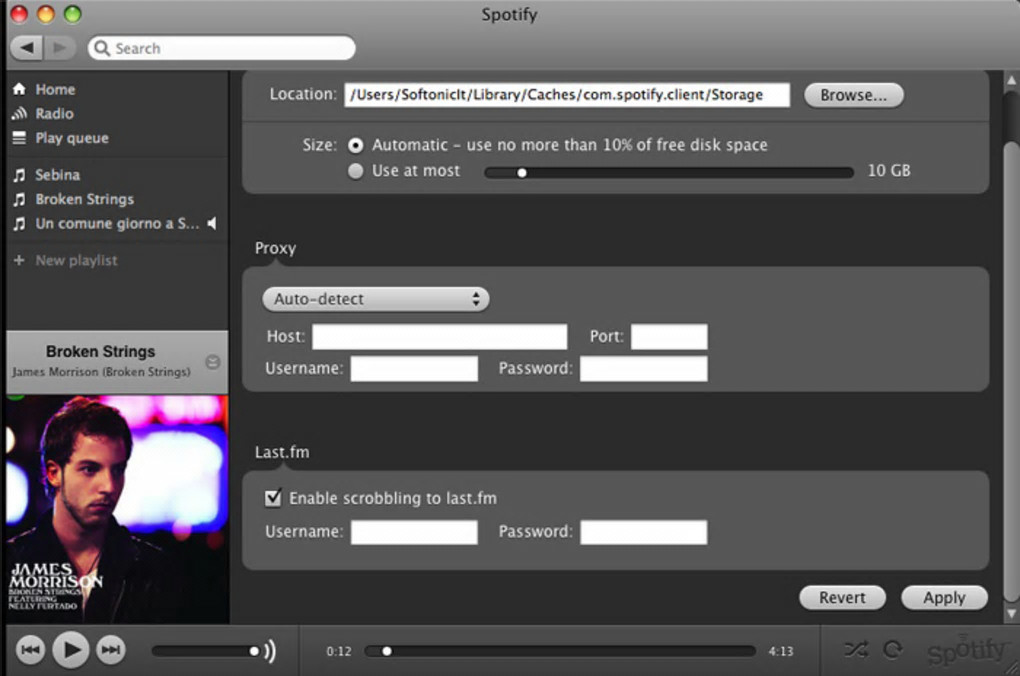The image size is (1020, 676).
Task: Click the cache size slider
Action: coord(669,172)
